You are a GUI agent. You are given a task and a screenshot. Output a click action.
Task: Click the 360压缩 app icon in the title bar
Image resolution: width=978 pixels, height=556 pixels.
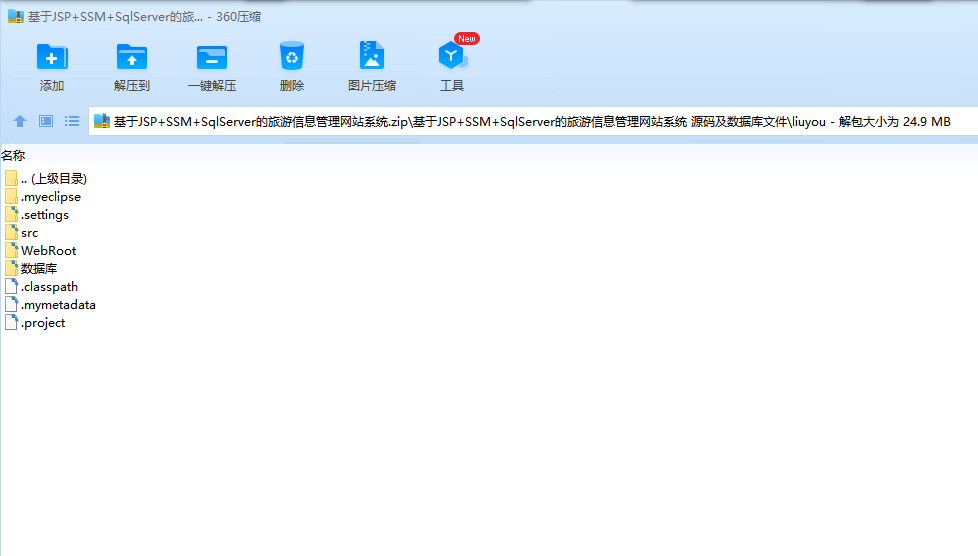click(16, 16)
